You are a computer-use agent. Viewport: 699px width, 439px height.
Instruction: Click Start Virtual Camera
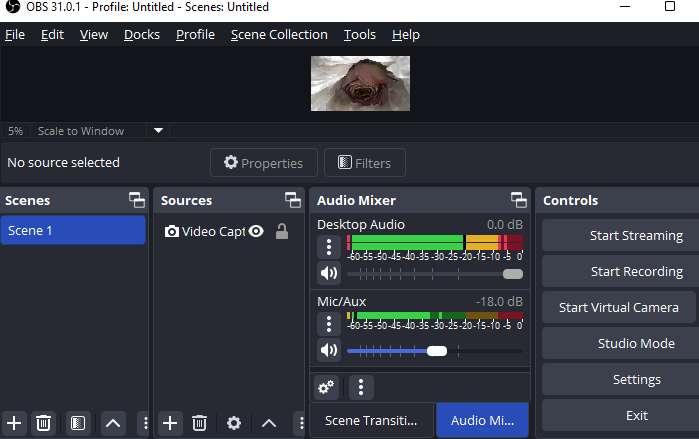tap(619, 307)
